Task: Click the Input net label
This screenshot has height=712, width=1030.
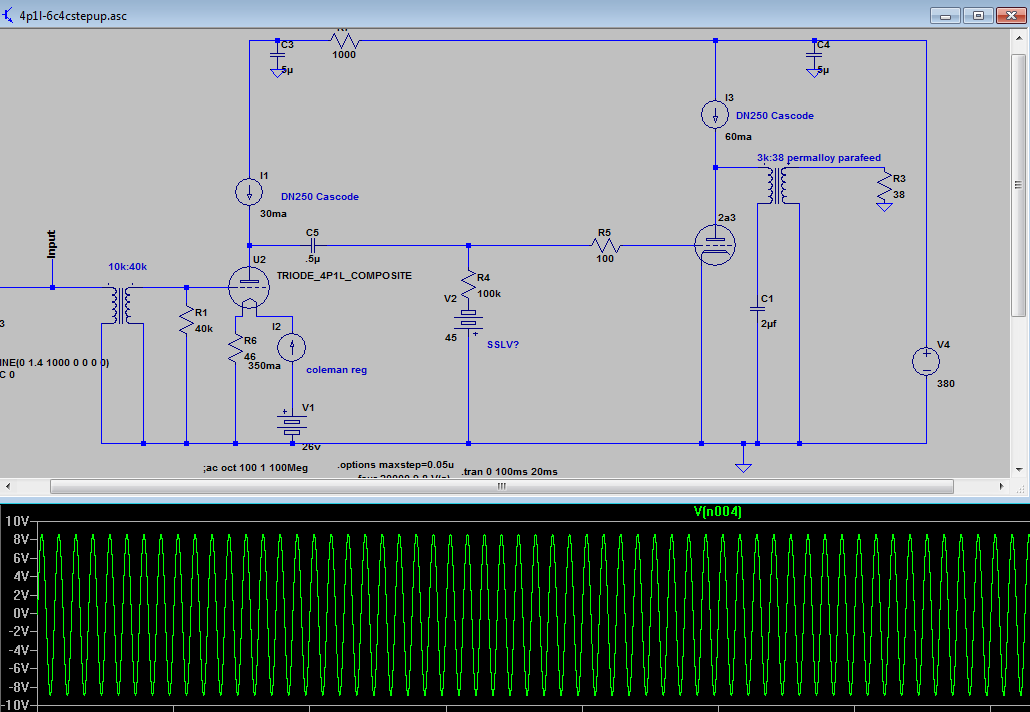Action: 52,244
